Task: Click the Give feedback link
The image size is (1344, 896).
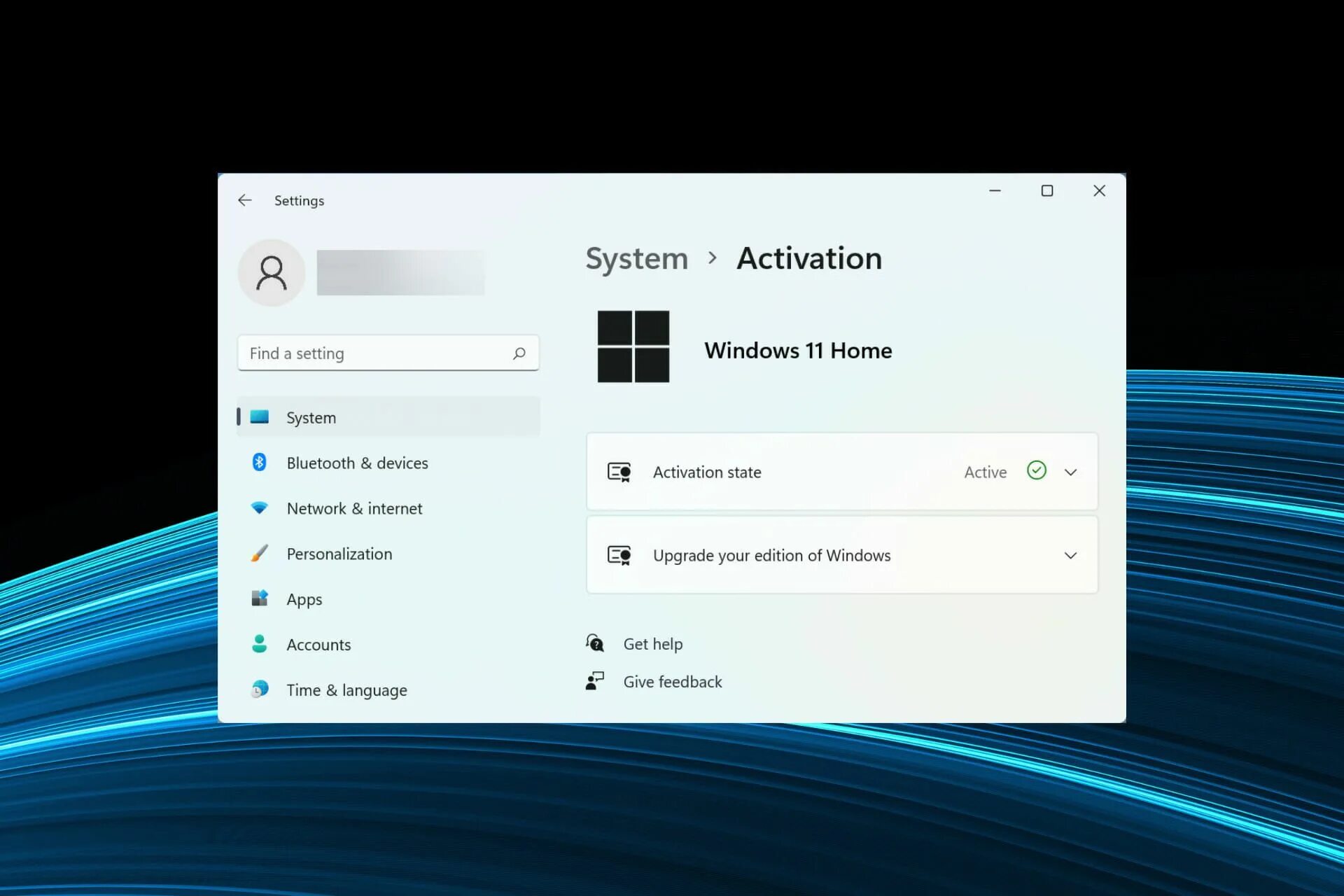Action: click(672, 682)
